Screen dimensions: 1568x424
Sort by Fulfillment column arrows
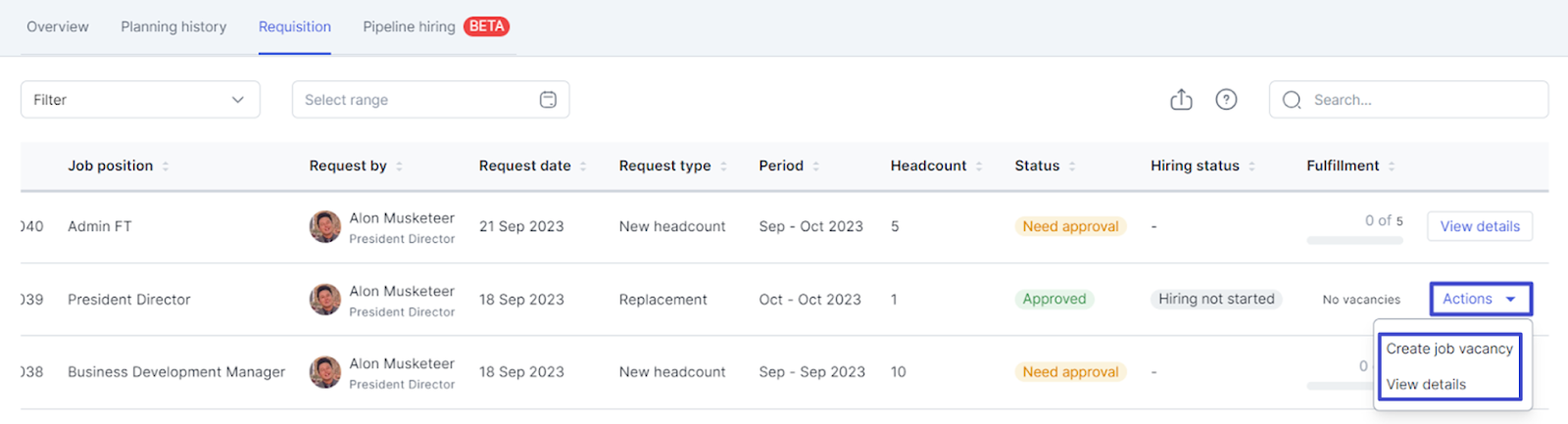(1392, 166)
